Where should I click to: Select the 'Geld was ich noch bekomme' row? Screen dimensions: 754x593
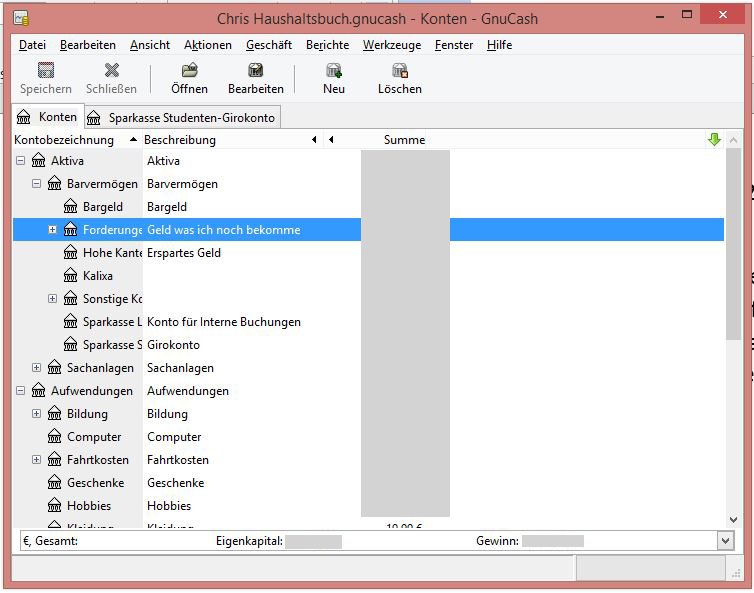pyautogui.click(x=368, y=229)
